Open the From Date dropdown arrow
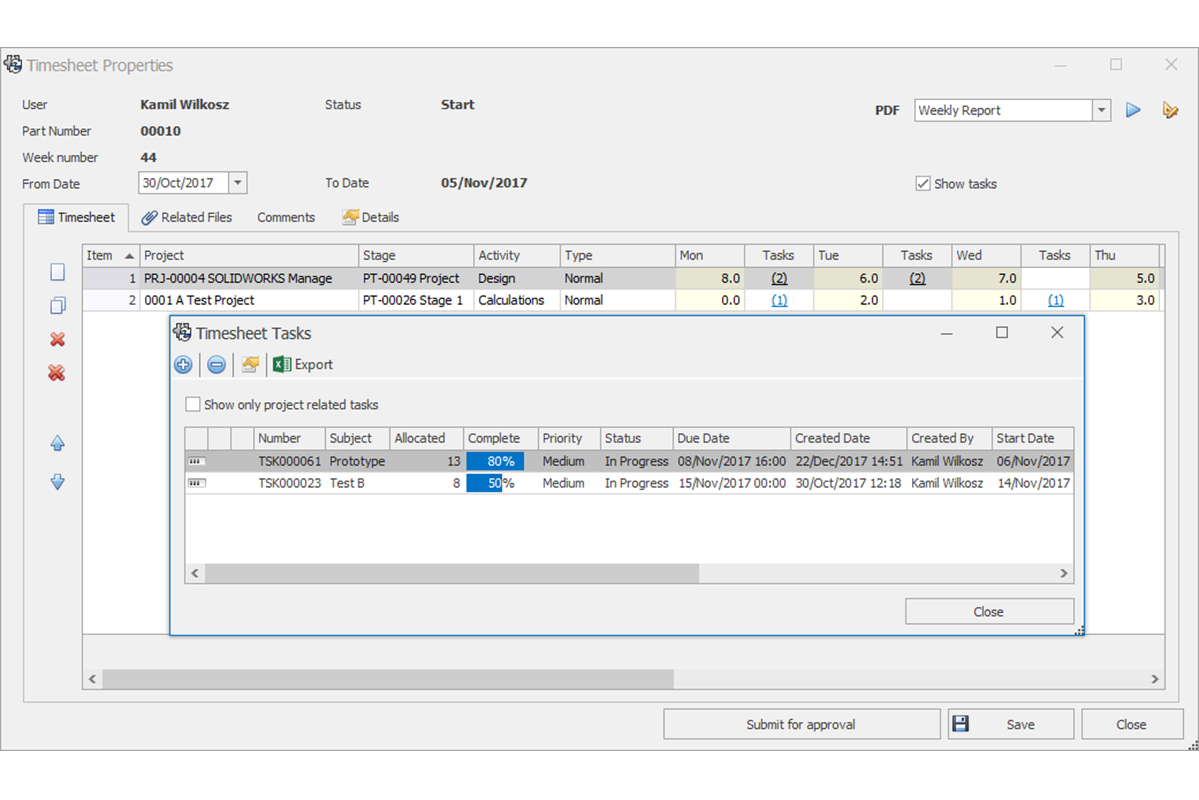Image resolution: width=1199 pixels, height=800 pixels. tap(238, 183)
